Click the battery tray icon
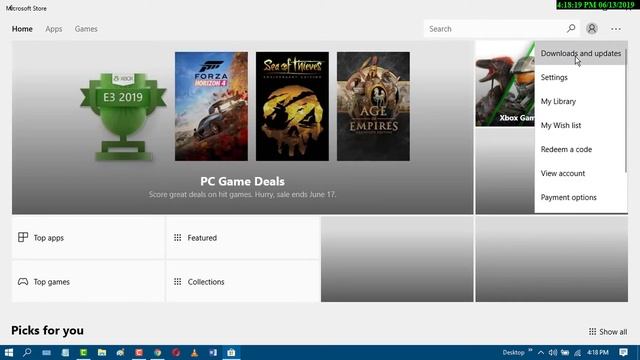 point(565,353)
